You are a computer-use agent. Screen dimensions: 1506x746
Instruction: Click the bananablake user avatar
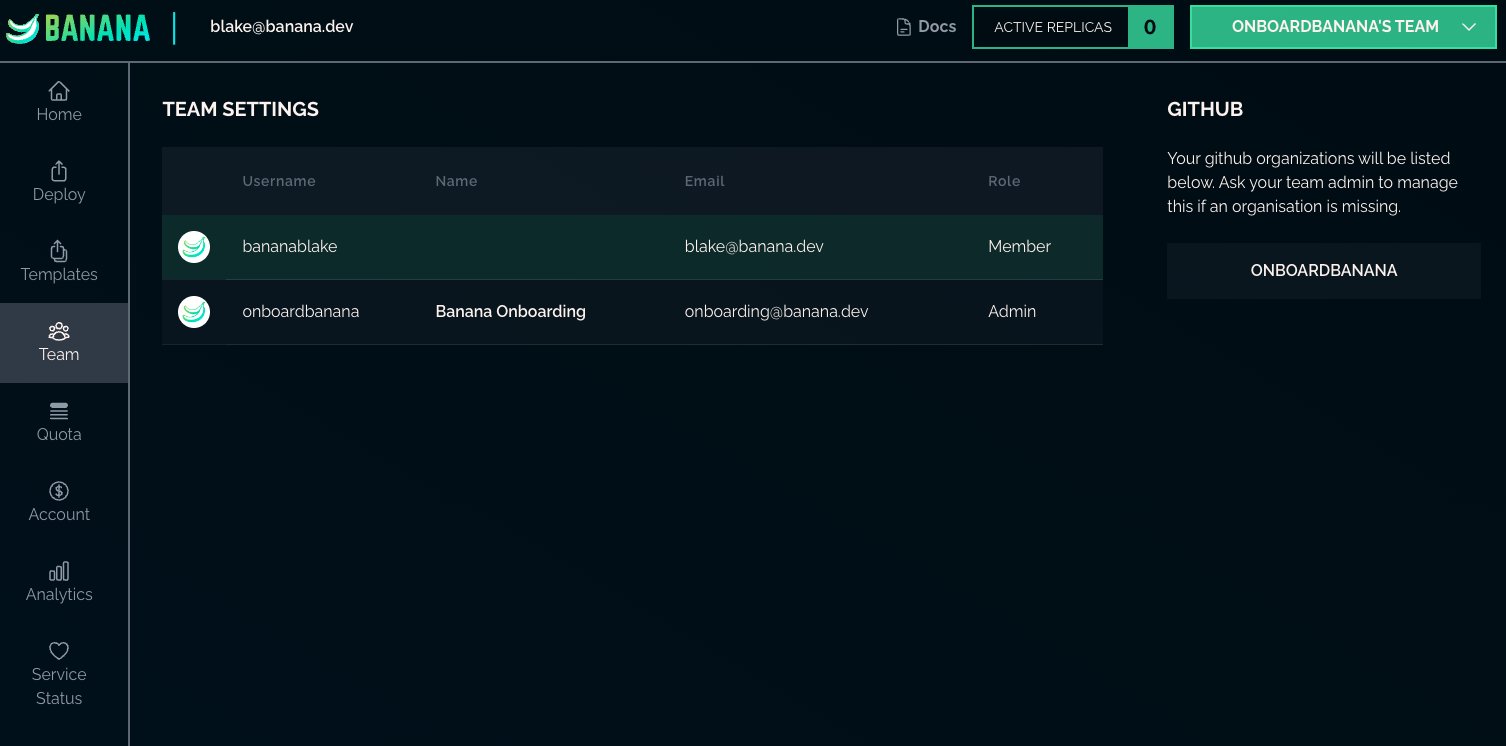pos(194,247)
